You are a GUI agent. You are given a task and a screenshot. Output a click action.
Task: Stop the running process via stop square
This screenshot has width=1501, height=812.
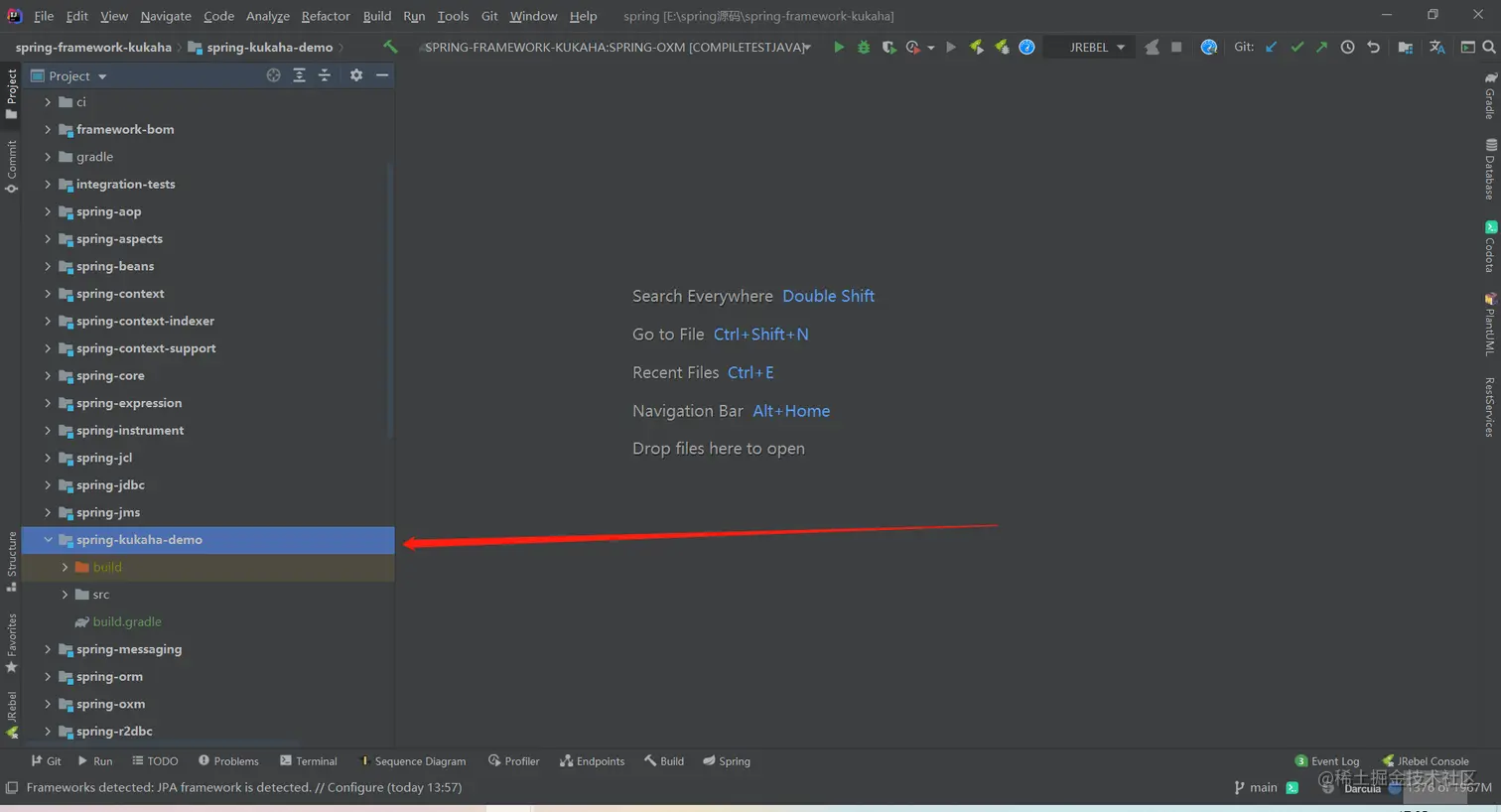click(1176, 47)
